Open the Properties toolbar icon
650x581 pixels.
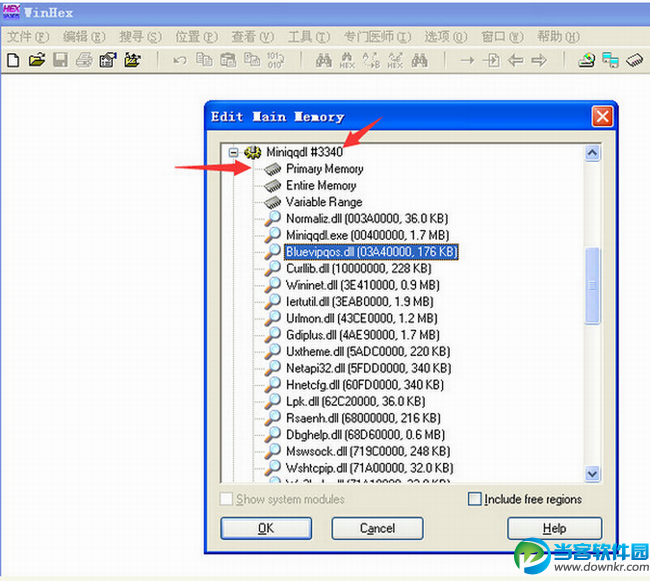108,61
